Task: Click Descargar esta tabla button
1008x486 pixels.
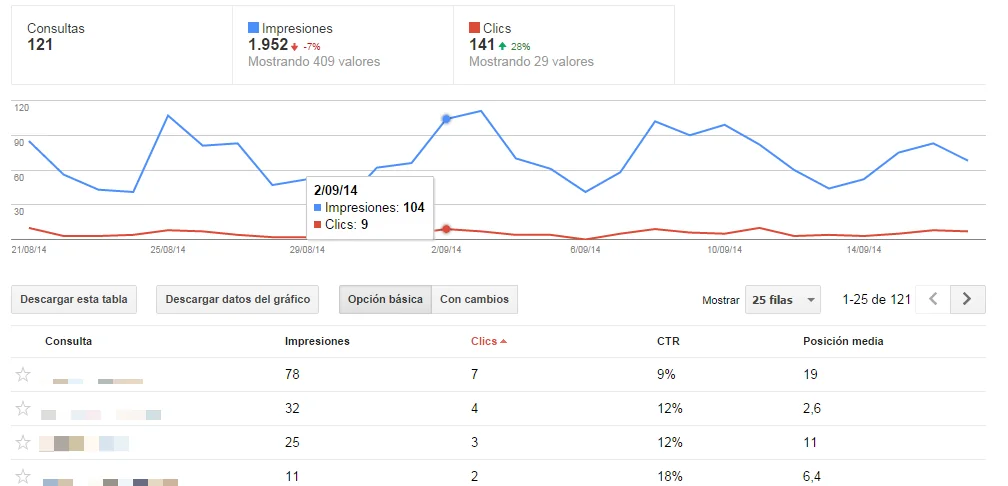Action: (74, 299)
